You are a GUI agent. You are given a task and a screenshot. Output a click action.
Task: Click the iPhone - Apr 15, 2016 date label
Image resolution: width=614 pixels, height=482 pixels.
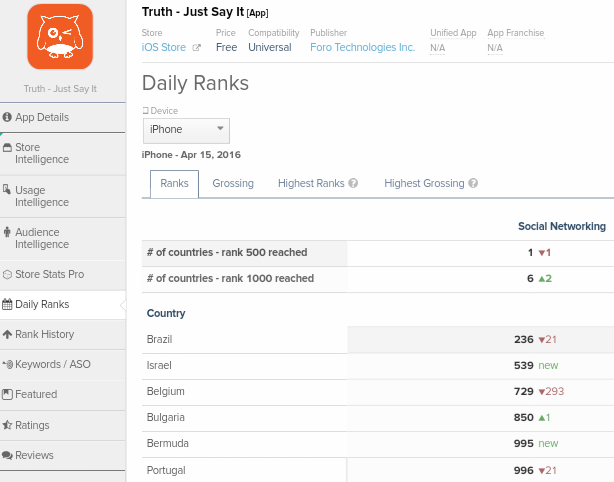click(x=191, y=155)
